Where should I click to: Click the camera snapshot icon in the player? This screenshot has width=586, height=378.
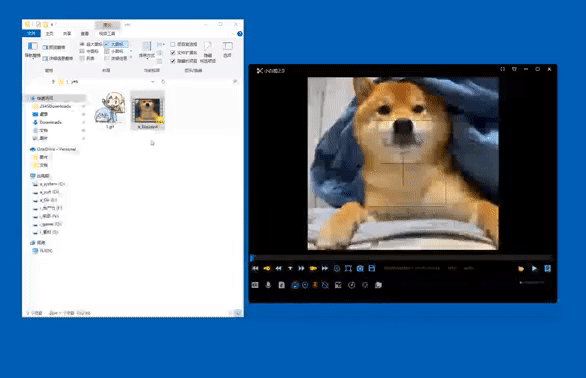coord(360,268)
